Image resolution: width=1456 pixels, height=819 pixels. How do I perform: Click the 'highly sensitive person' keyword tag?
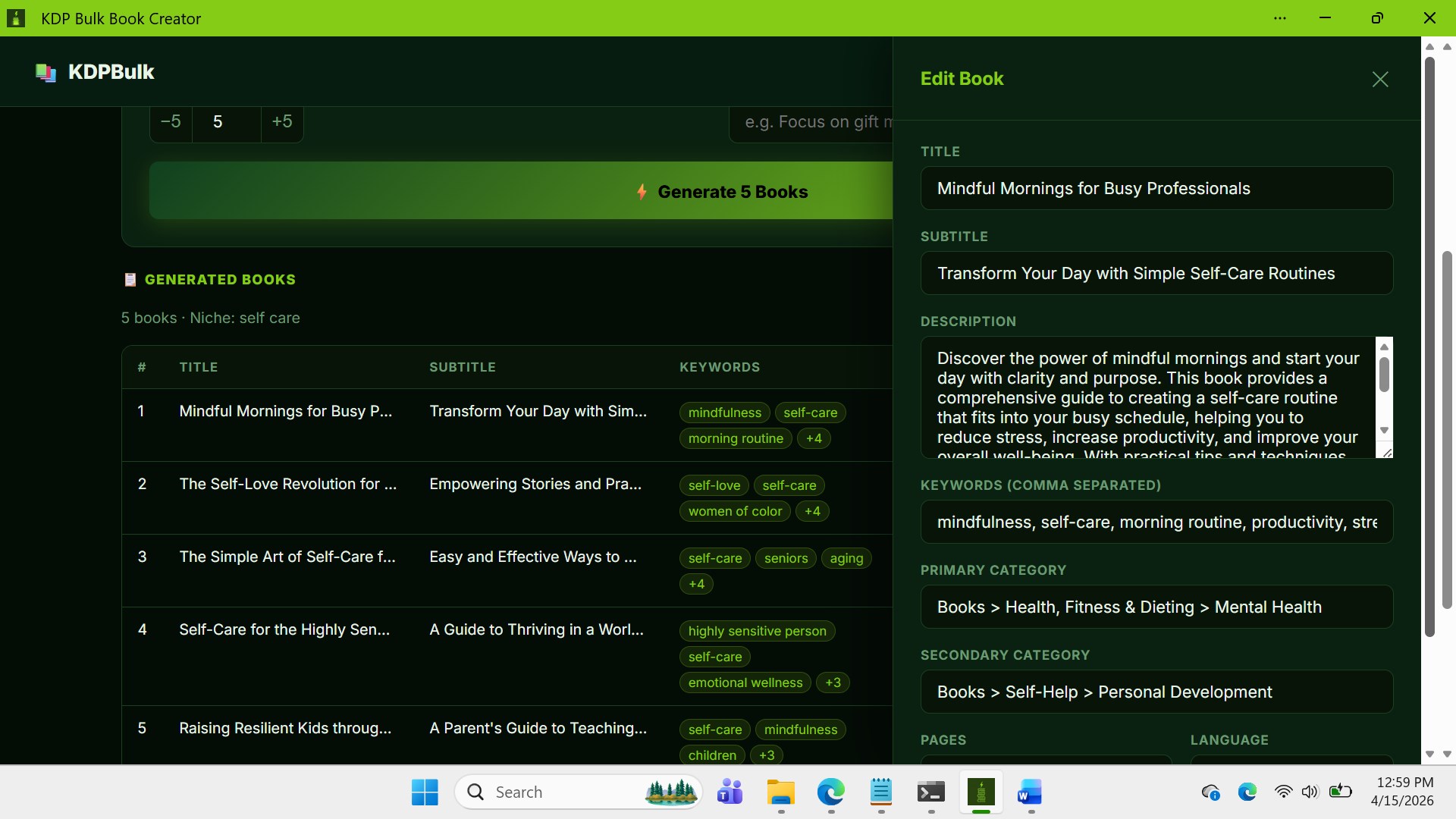757,631
